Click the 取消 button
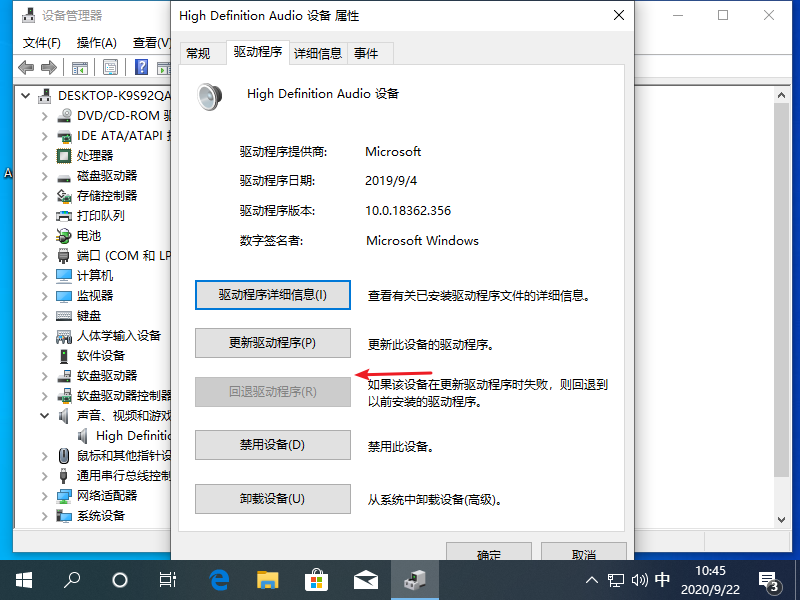 click(584, 552)
